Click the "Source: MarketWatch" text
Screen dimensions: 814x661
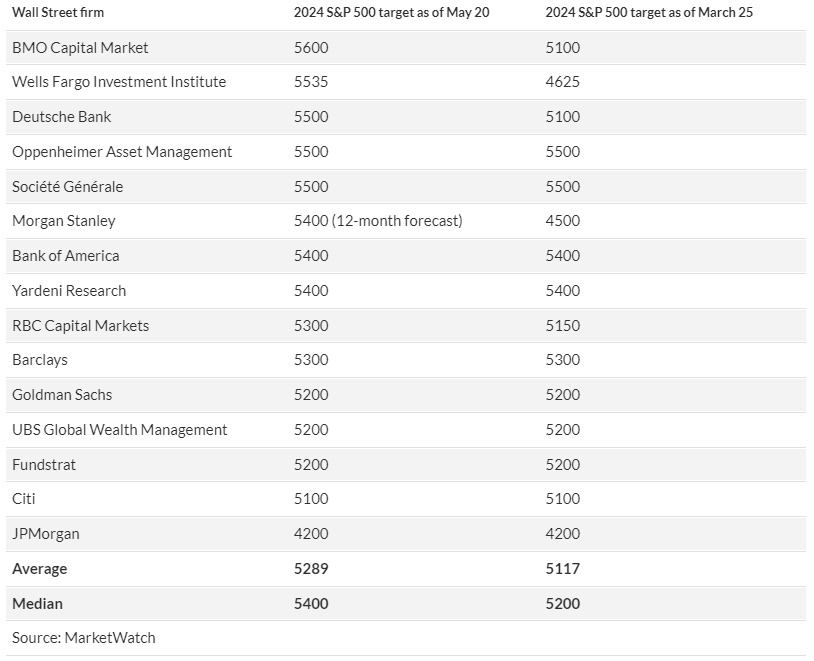click(x=84, y=638)
